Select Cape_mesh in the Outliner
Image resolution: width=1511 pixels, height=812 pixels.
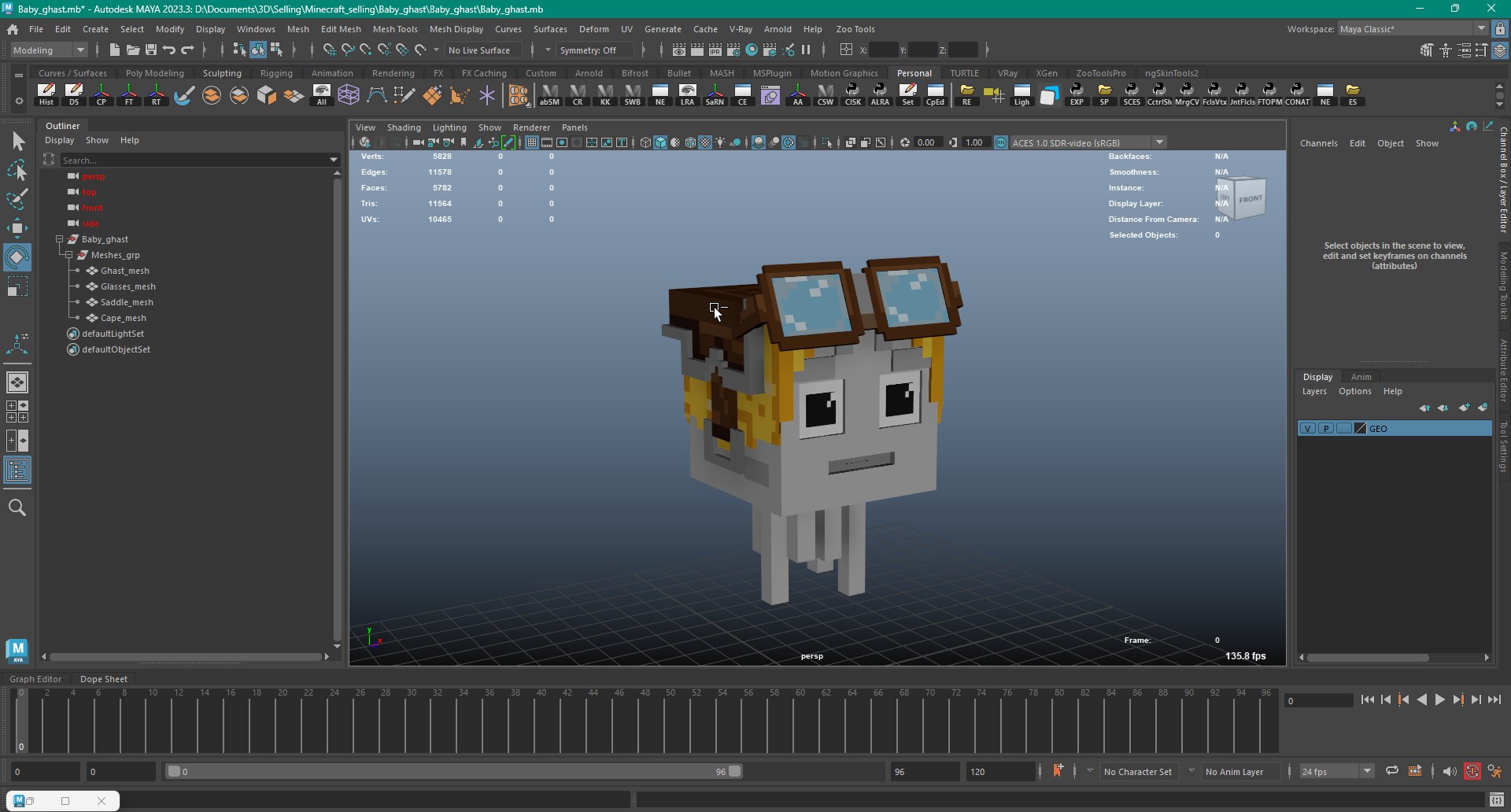pos(123,318)
